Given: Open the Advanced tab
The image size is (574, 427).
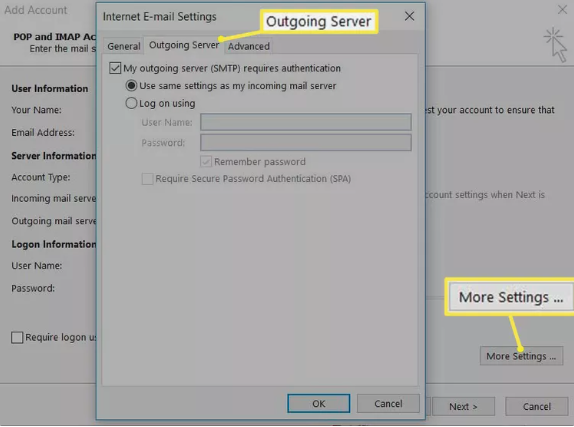Looking at the screenshot, I should pyautogui.click(x=249, y=47).
